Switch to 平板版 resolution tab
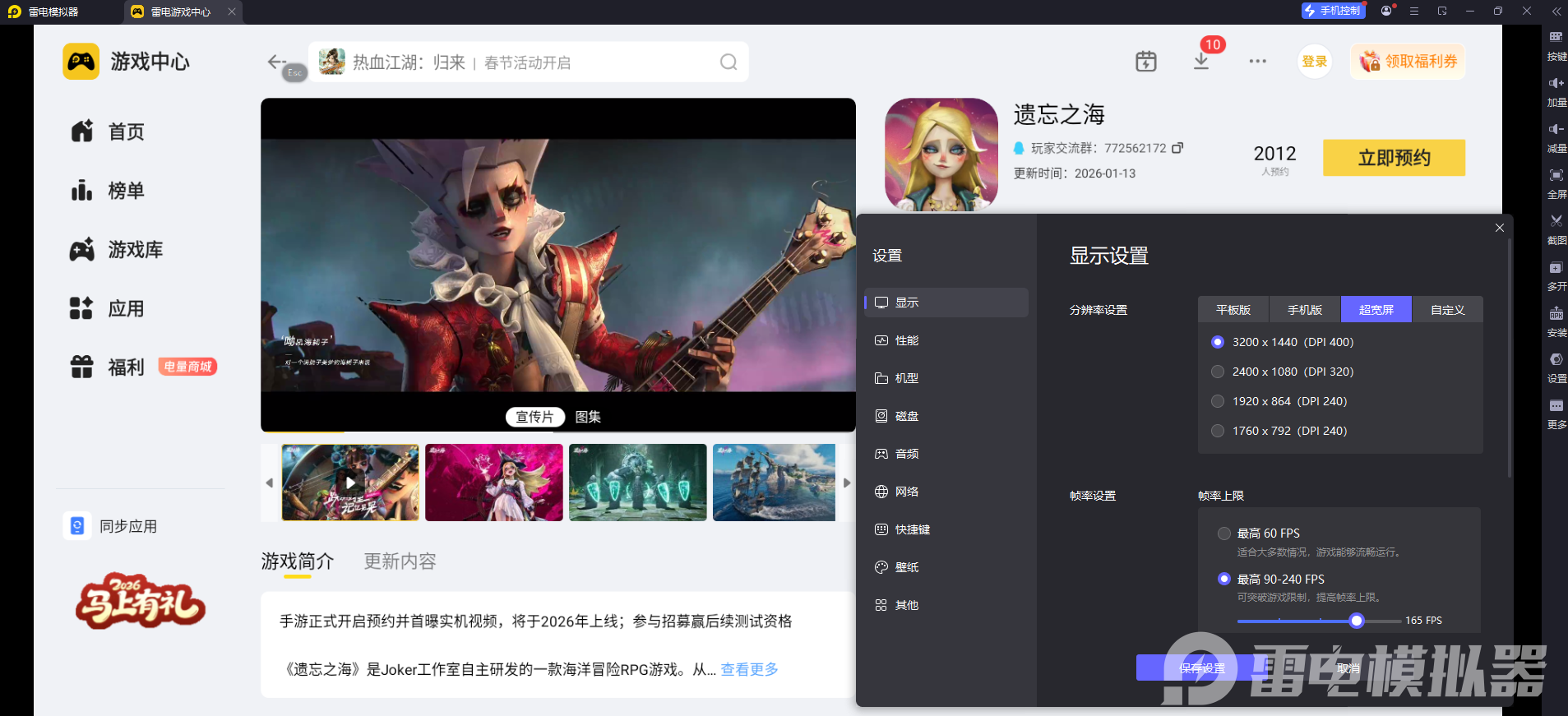The image size is (1568, 716). [1233, 310]
